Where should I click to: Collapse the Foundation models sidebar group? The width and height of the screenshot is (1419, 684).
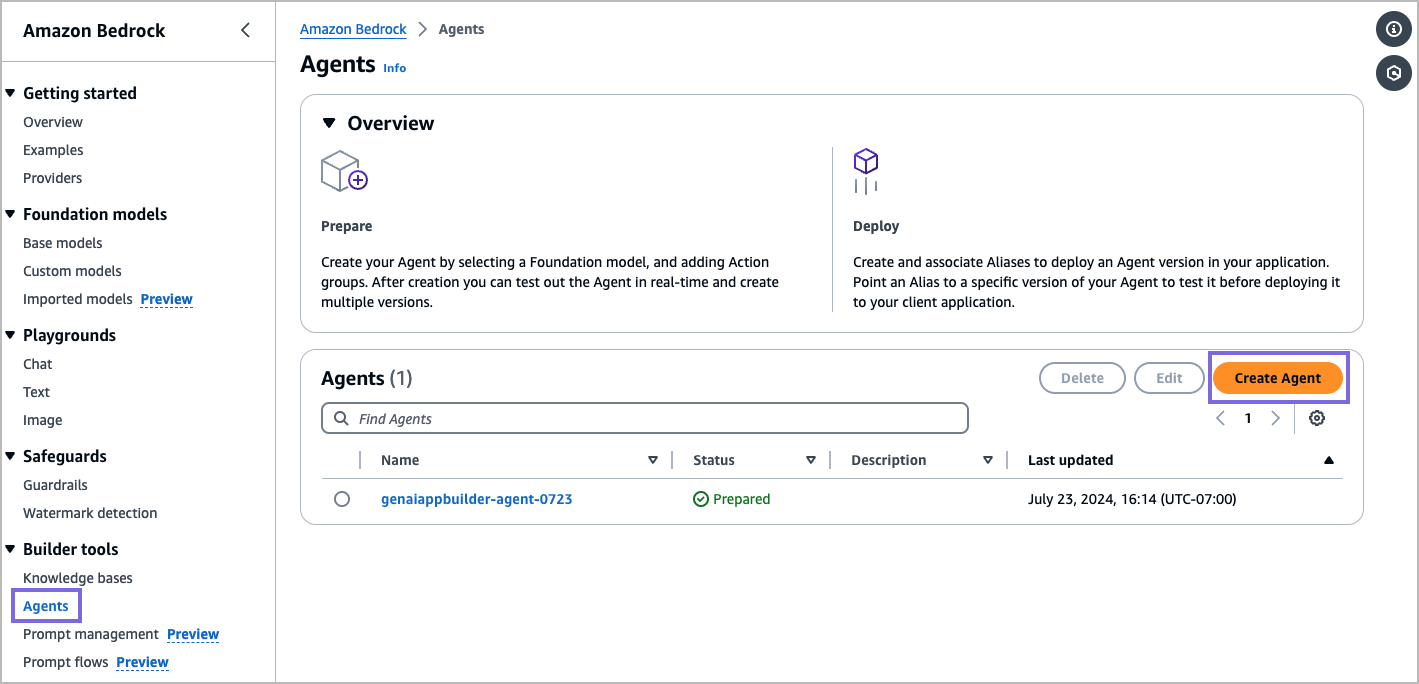click(x=10, y=214)
